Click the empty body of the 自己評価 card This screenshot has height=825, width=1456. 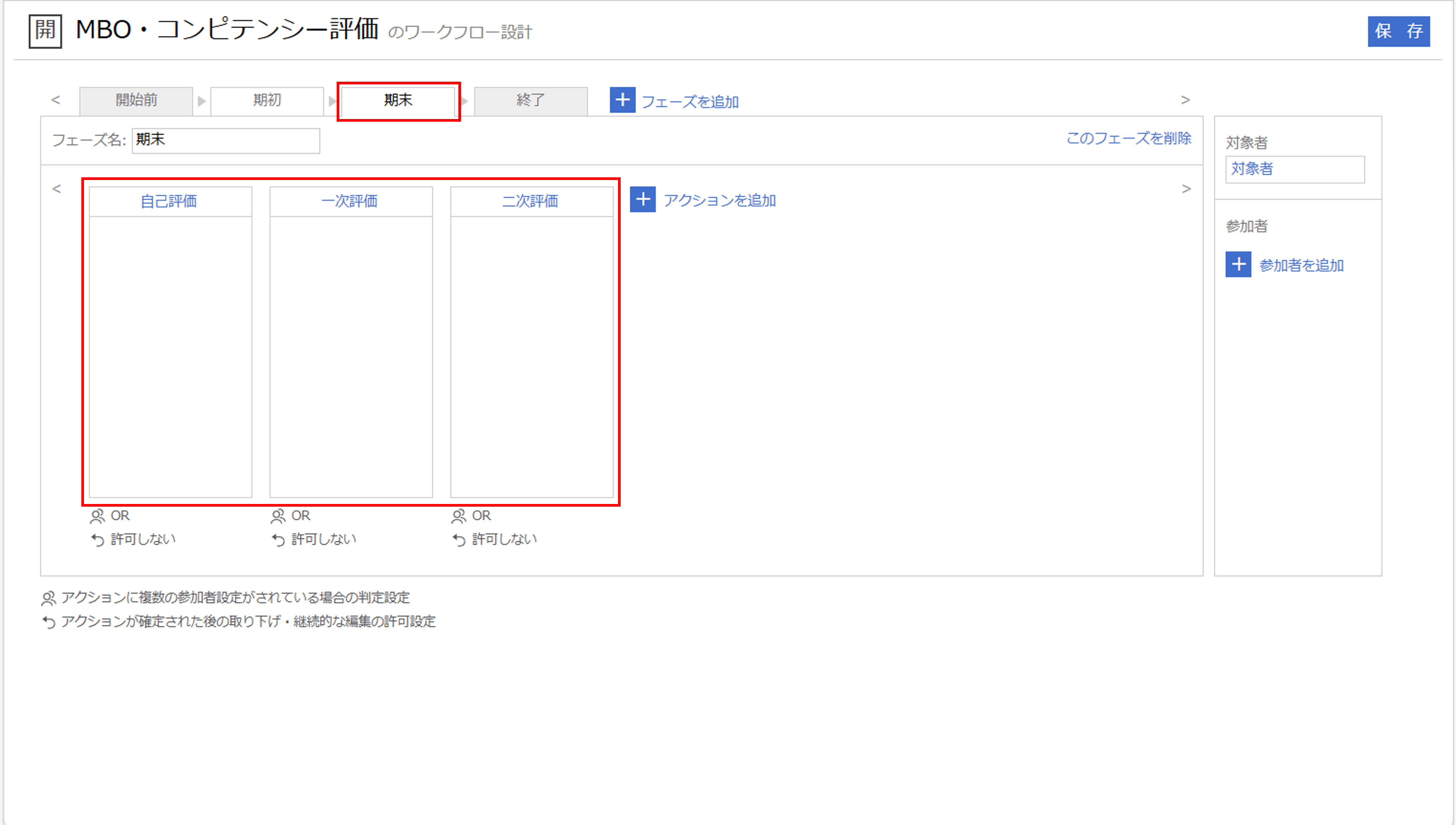tap(171, 357)
